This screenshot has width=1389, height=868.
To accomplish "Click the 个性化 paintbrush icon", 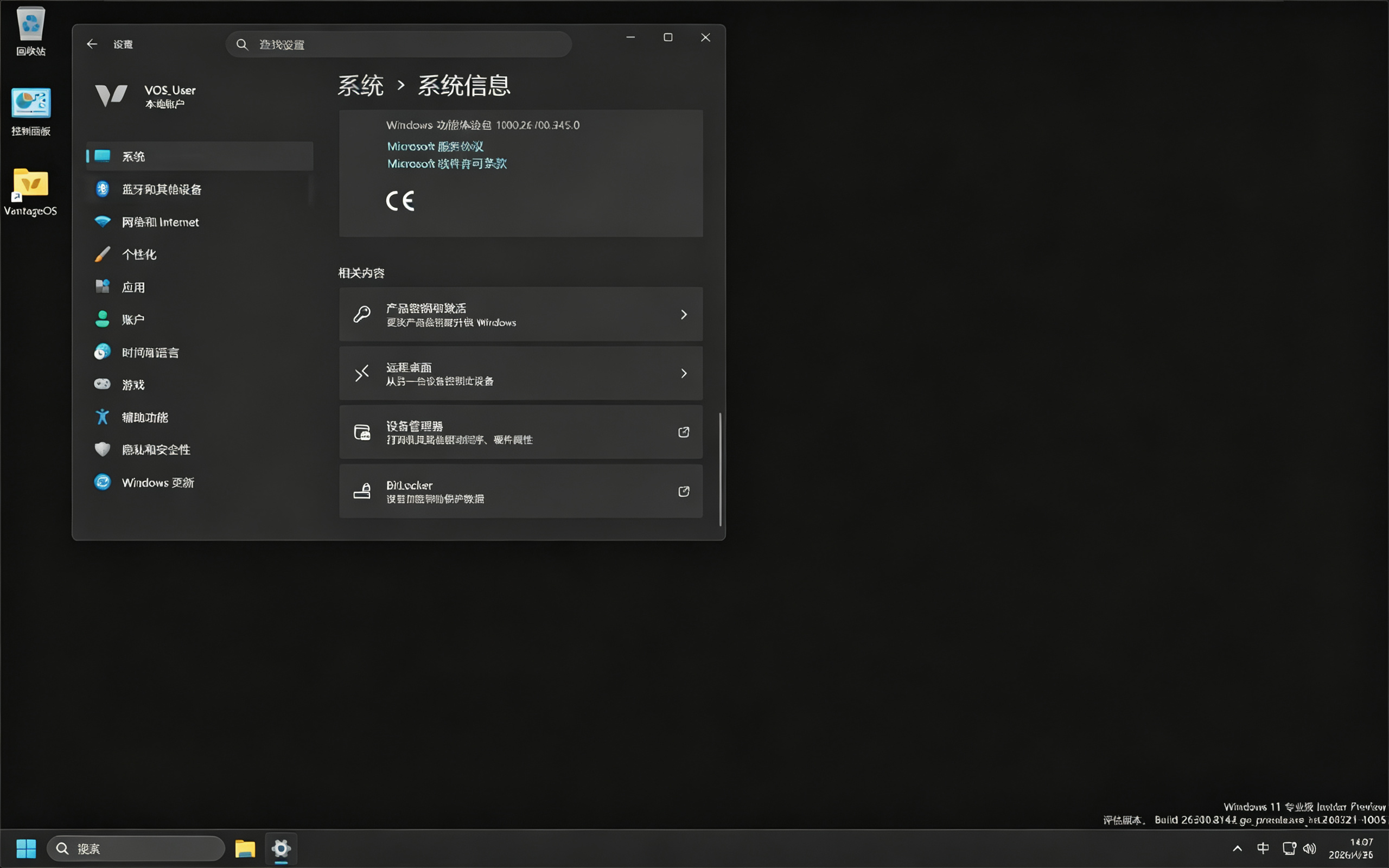I will (102, 254).
